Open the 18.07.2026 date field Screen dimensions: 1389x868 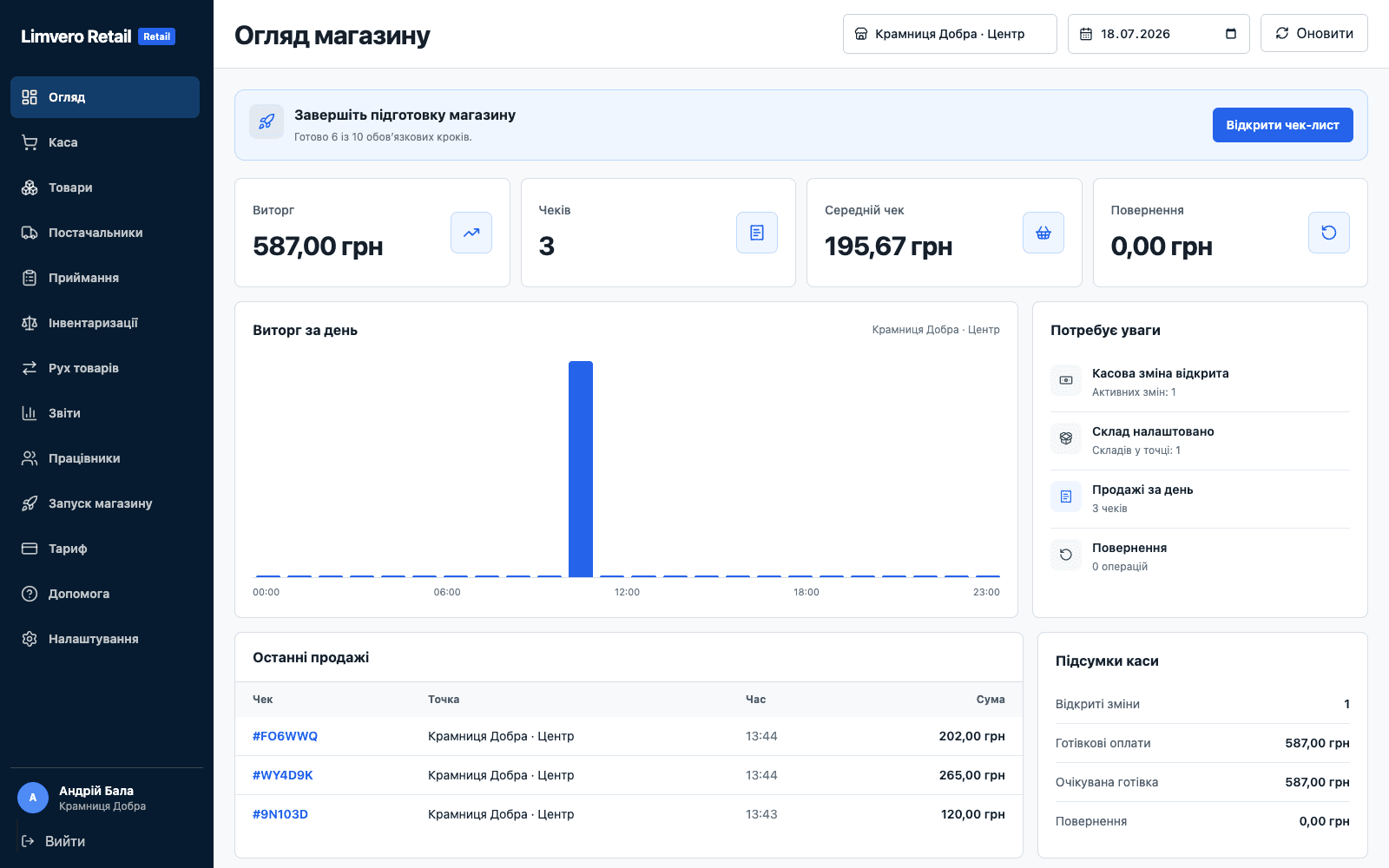(1158, 34)
